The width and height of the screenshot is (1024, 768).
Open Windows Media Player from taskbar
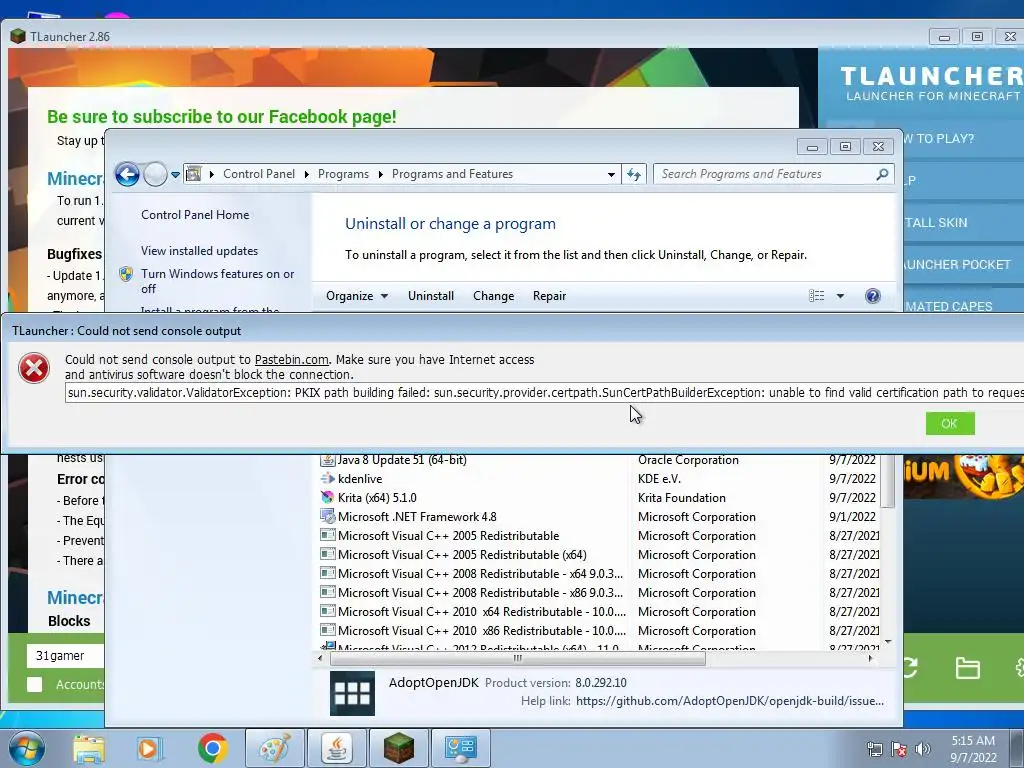(x=148, y=748)
